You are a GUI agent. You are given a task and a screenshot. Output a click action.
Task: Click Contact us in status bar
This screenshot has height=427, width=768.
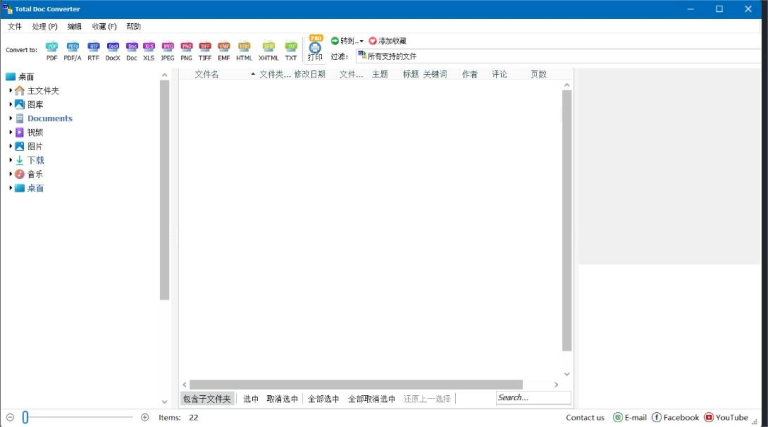tap(585, 418)
